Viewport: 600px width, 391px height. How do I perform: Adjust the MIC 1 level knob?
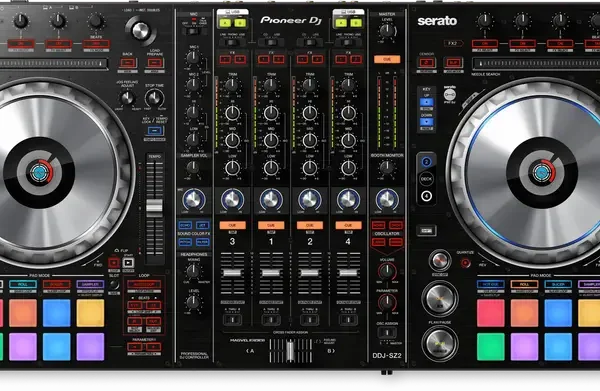[x=193, y=57]
